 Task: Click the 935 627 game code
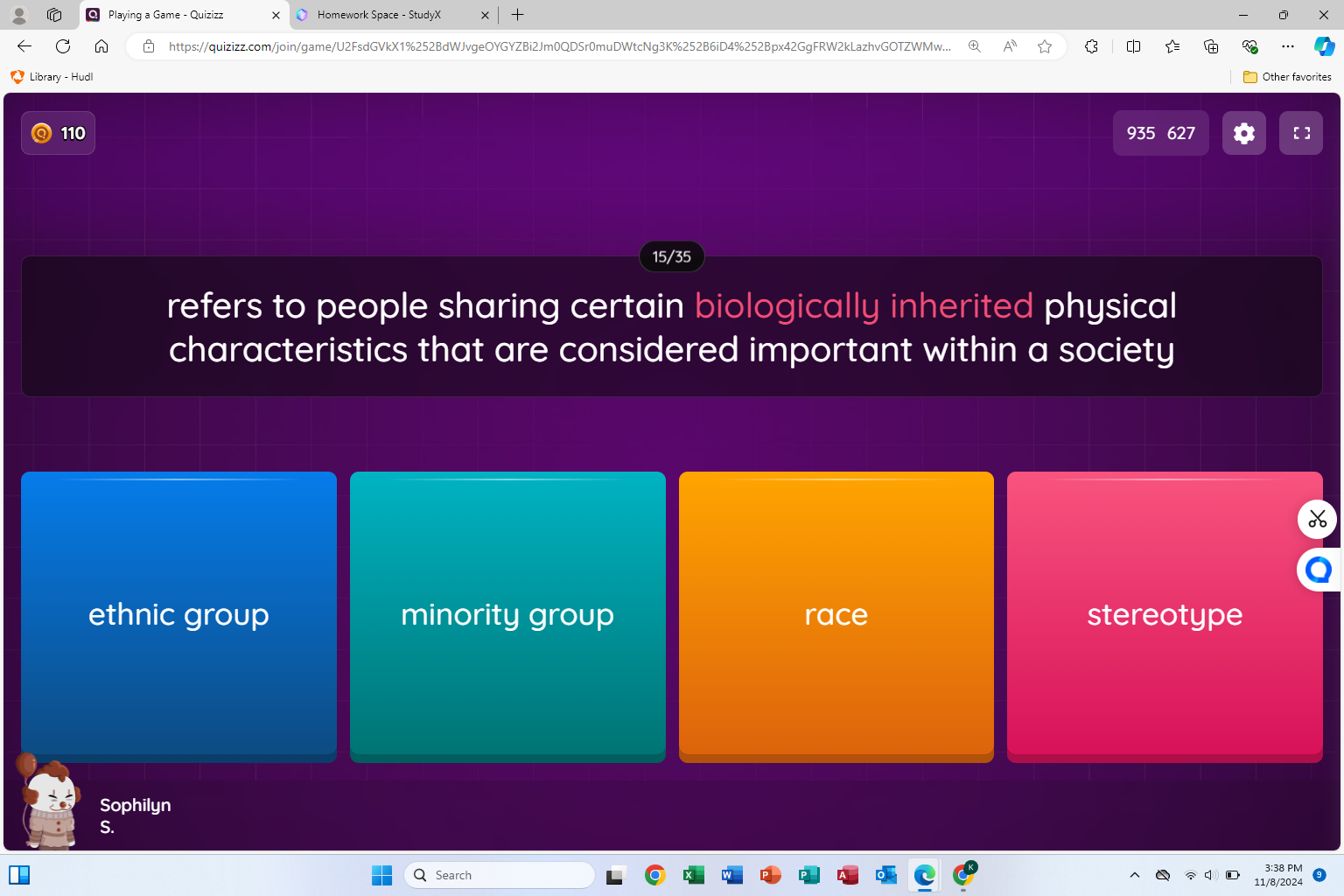1161,133
